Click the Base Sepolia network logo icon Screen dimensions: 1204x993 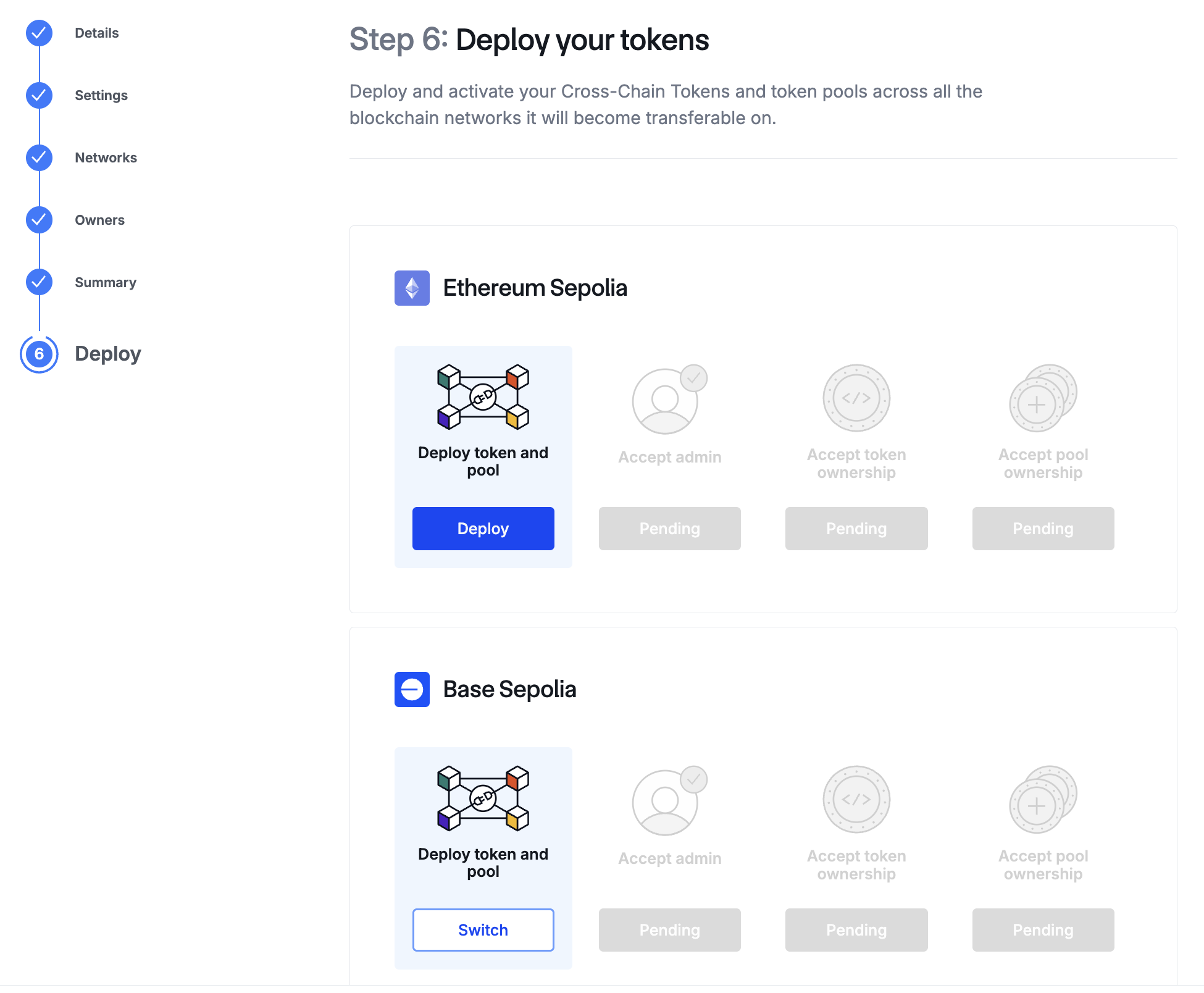coord(411,689)
